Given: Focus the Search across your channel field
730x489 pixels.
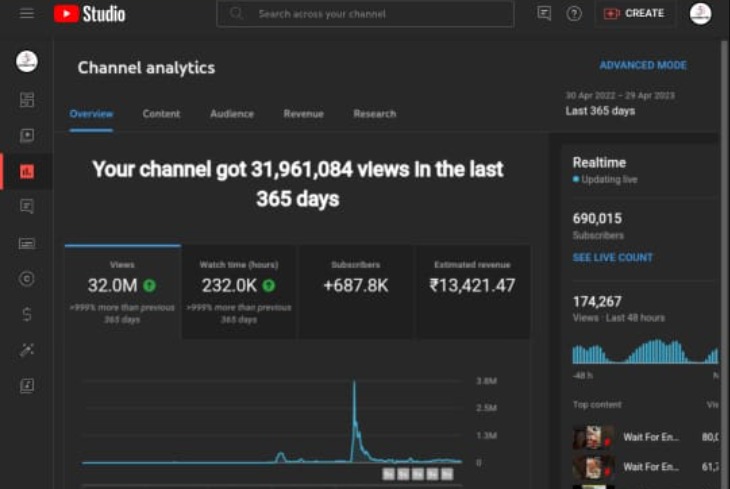Looking at the screenshot, I should 365,14.
